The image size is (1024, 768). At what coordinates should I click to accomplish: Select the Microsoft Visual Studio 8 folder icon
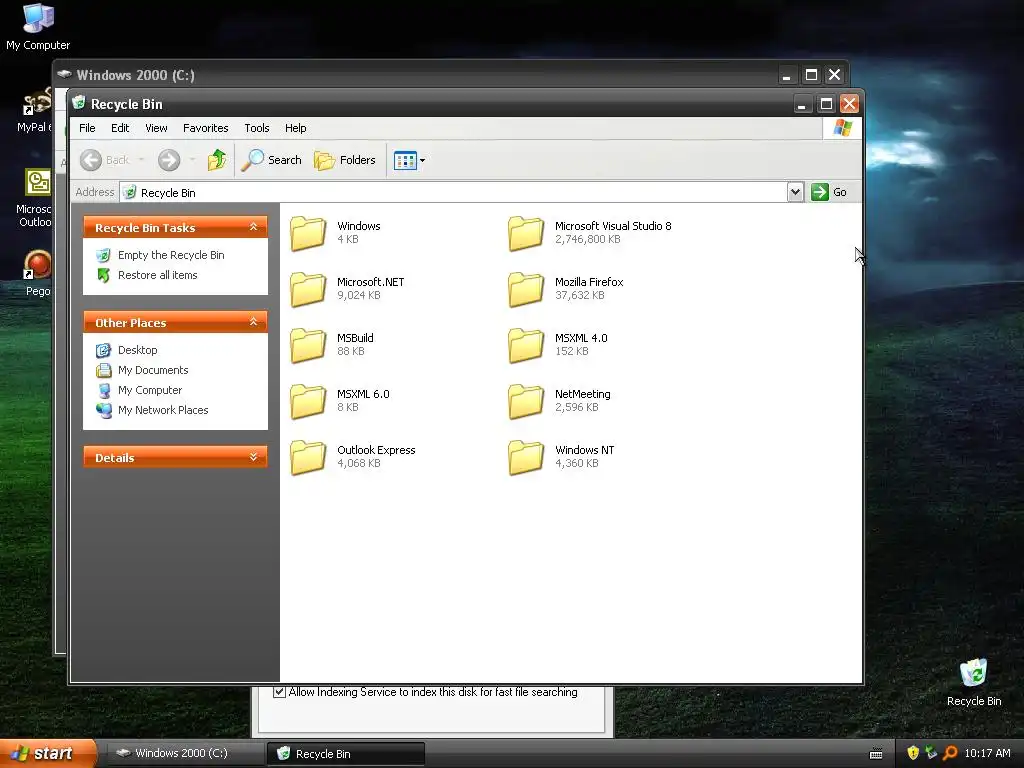526,233
